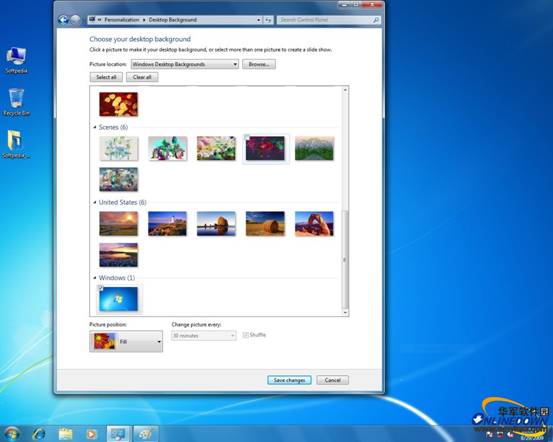The width and height of the screenshot is (553, 442).
Task: Open Windows Media Player from the taskbar
Action: (x=91, y=434)
